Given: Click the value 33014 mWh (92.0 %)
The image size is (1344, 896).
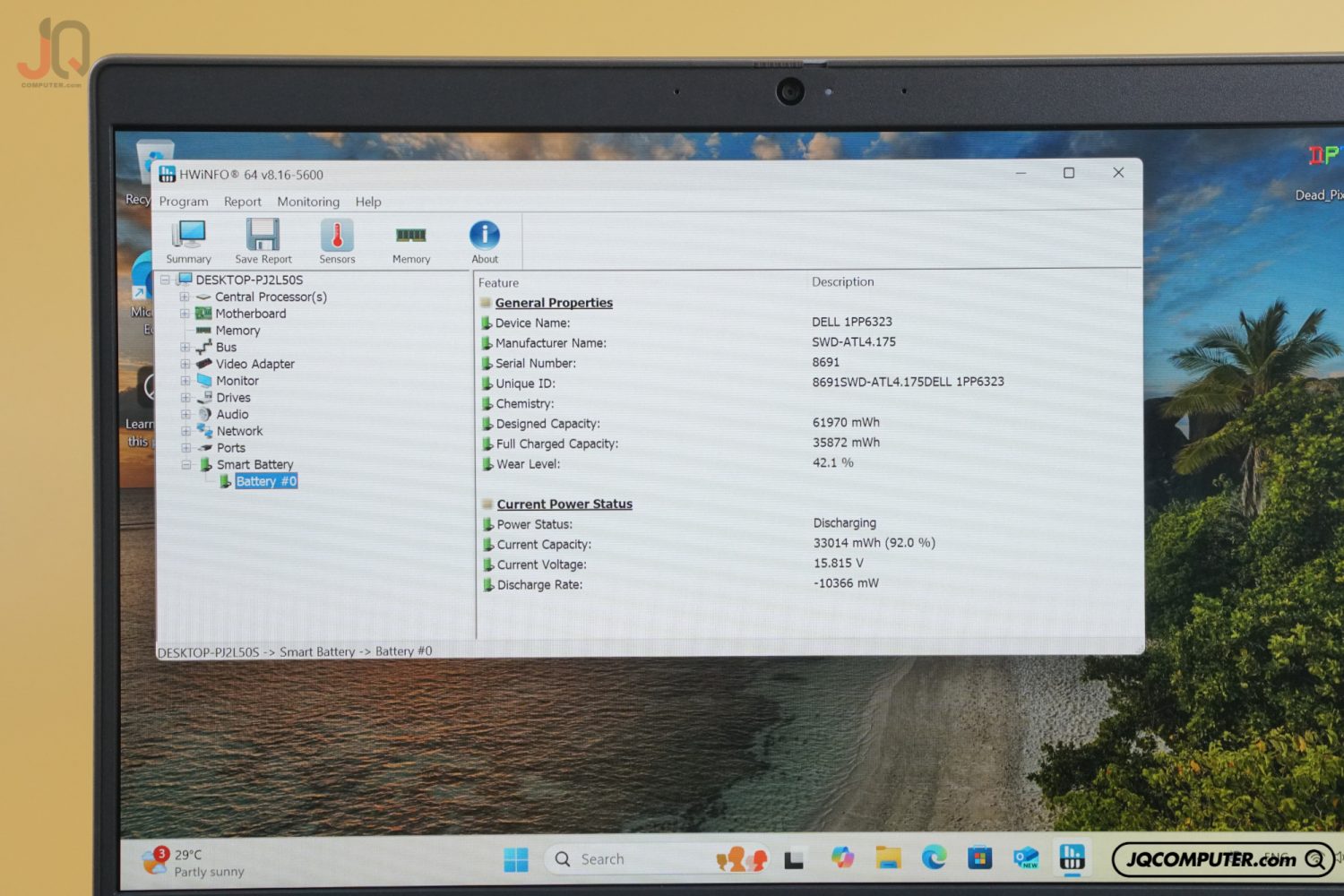Looking at the screenshot, I should coord(874,543).
